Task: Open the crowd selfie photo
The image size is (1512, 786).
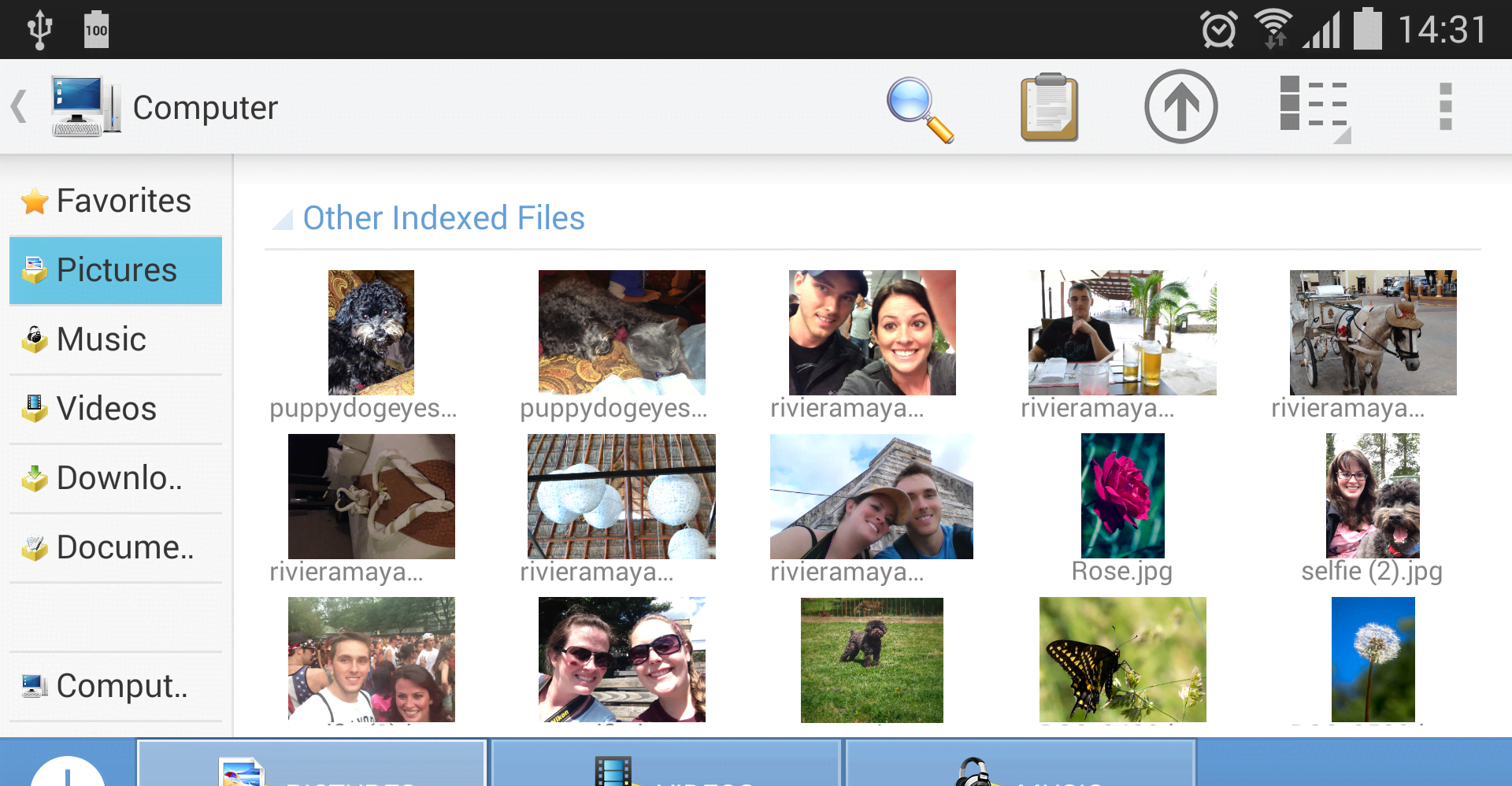Action: (x=371, y=660)
